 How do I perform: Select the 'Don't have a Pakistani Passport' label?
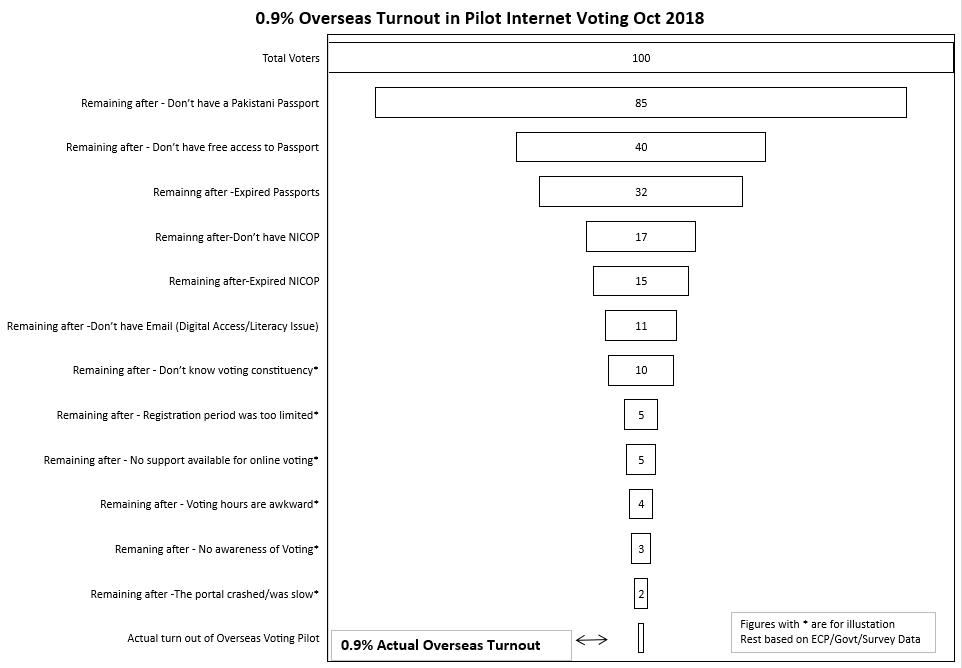tap(200, 103)
